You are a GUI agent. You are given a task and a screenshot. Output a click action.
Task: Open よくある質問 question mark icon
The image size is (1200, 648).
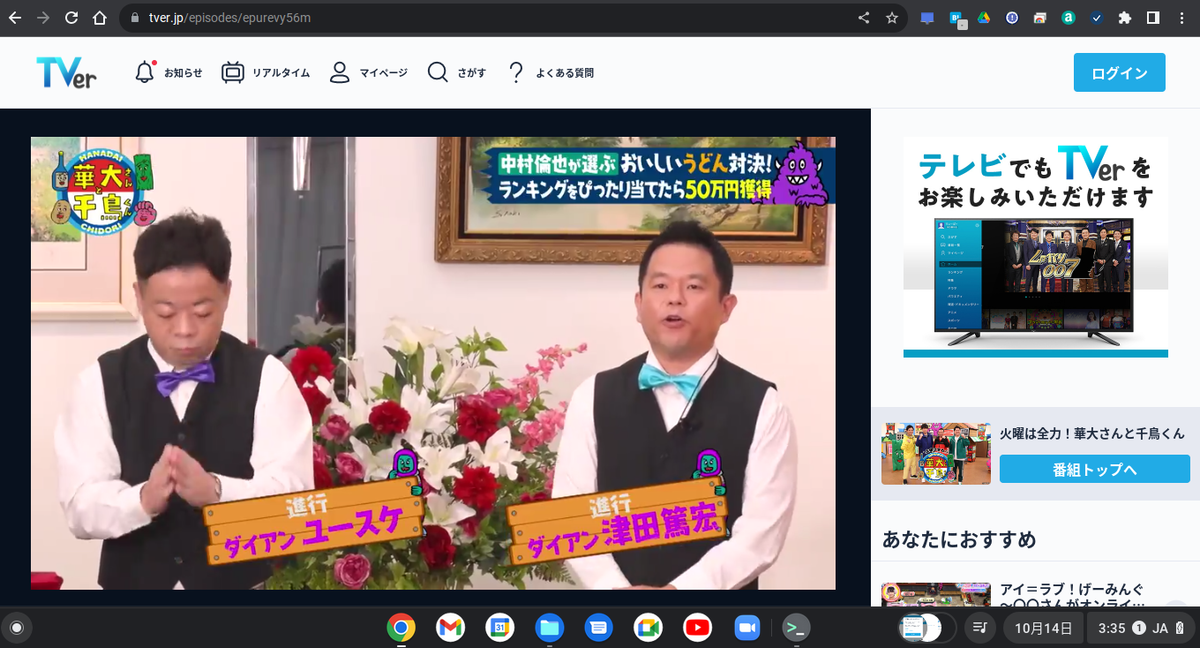click(516, 72)
